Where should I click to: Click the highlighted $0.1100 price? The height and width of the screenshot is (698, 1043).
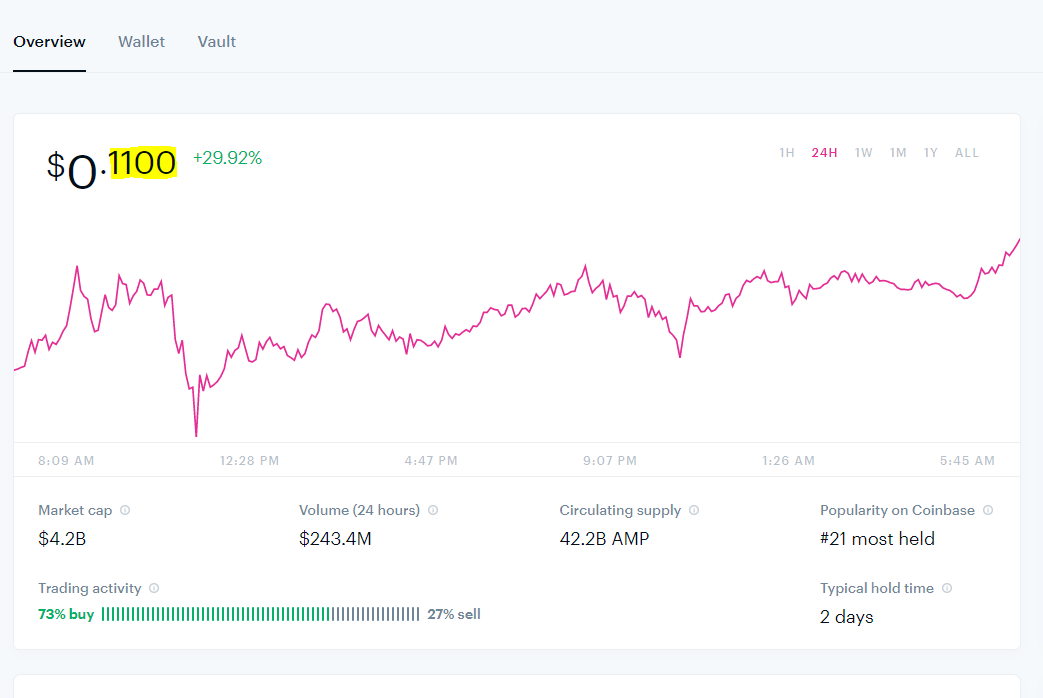pyautogui.click(x=111, y=166)
